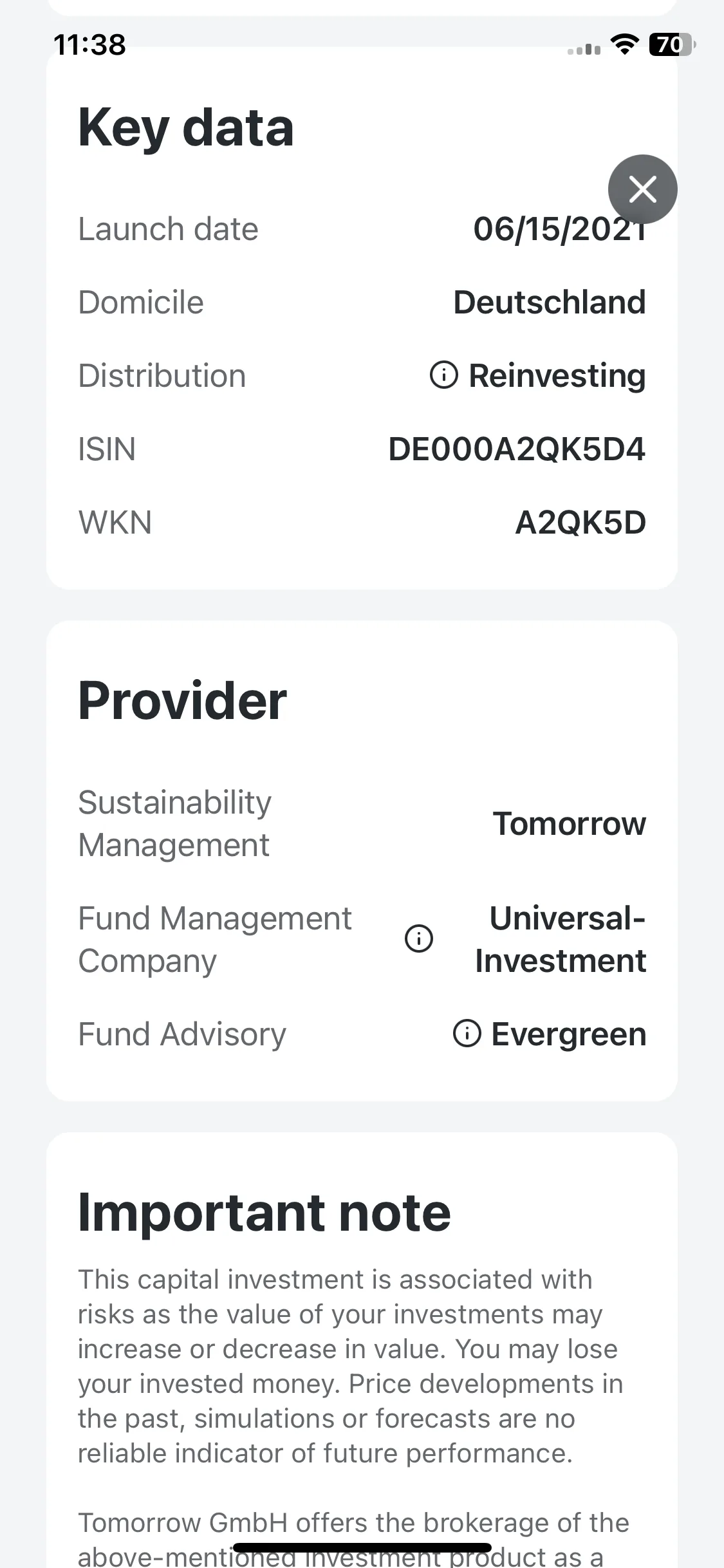Select the WKN value A2QK5D
The height and width of the screenshot is (1568, 724).
pyautogui.click(x=580, y=522)
